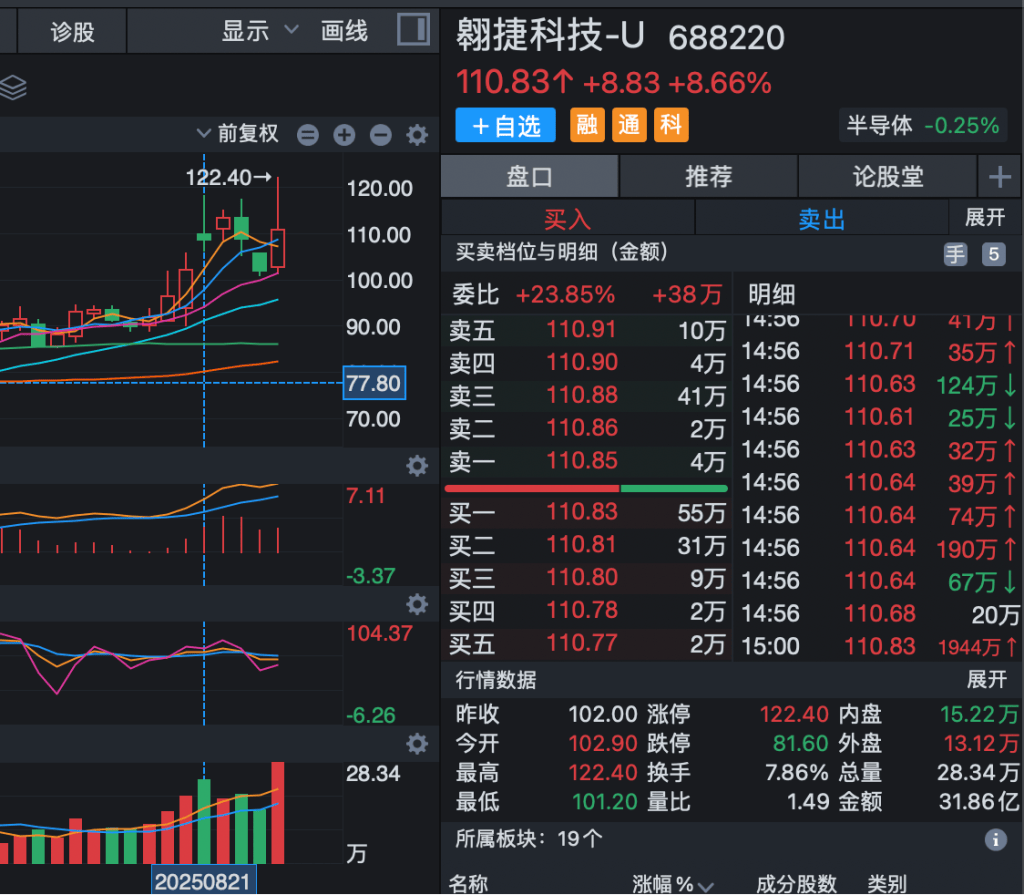The height and width of the screenshot is (895, 1024).
Task: Open volume panel settings gear
Action: pos(417,743)
